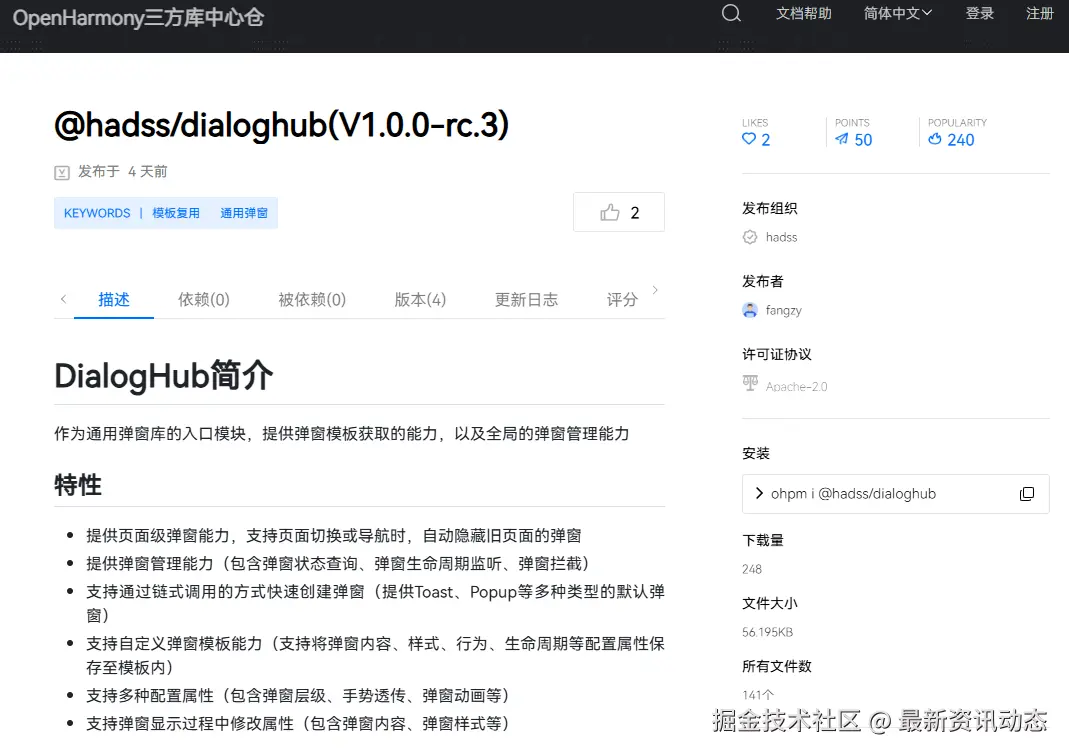Click the 发布于 4 天前 text
This screenshot has height=756, width=1069.
(123, 171)
